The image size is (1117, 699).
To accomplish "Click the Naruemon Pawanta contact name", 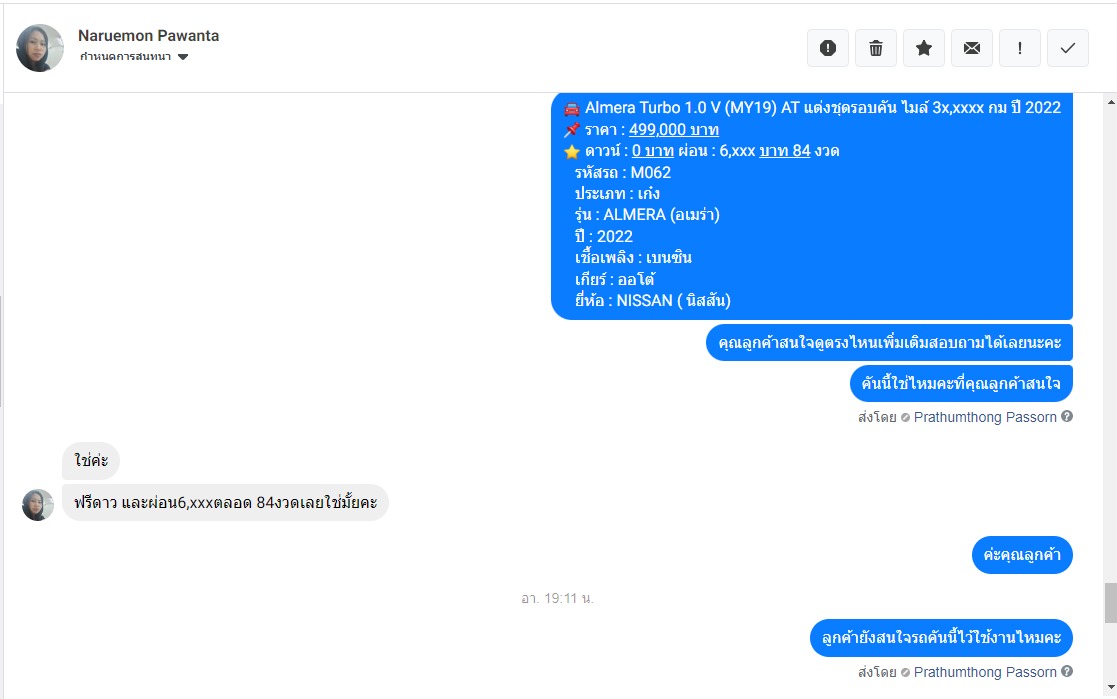I will click(x=148, y=36).
